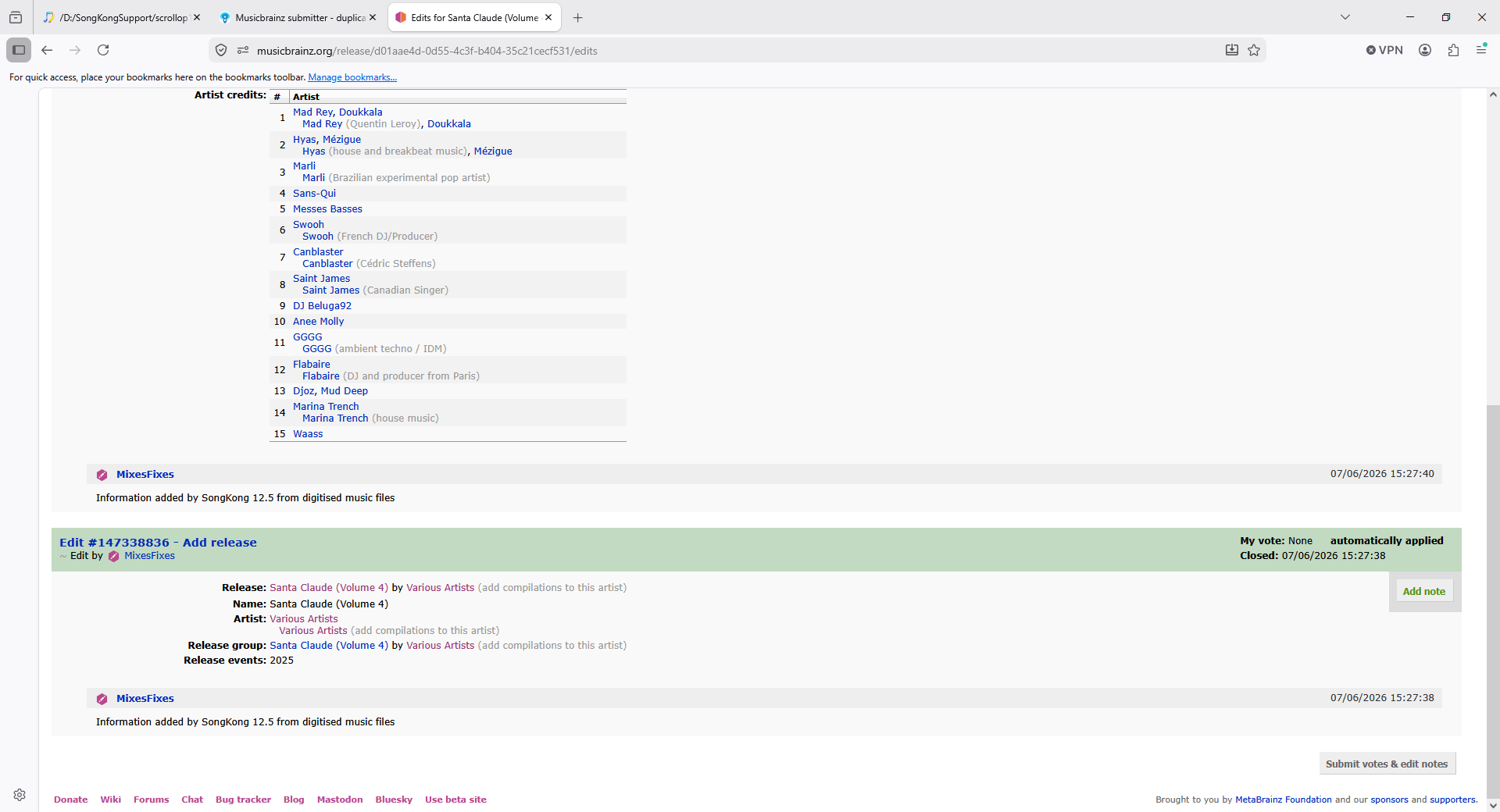Open the Blog footer link
This screenshot has width=1500, height=812.
click(294, 800)
